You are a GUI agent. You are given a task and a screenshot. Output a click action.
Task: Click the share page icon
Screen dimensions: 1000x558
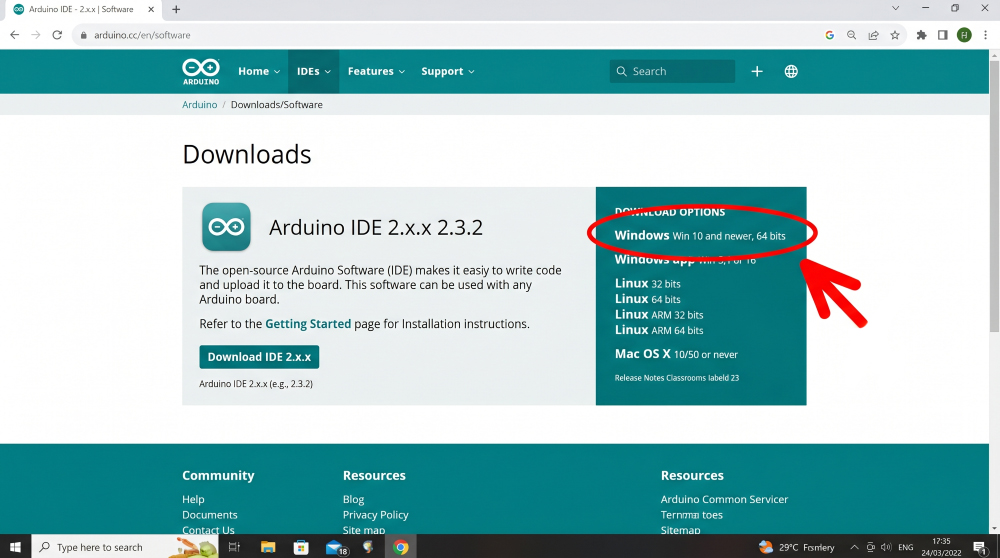tap(873, 35)
